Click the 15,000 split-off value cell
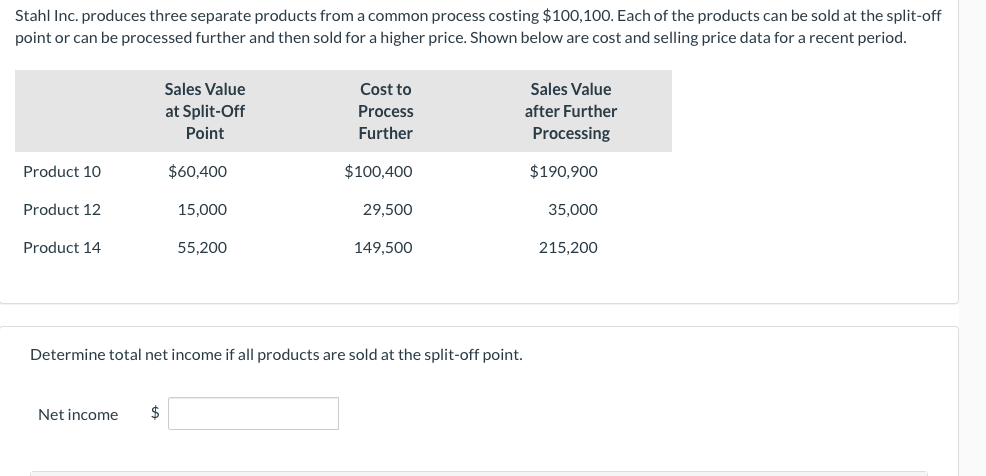Screen dimensions: 986x476 (202, 209)
